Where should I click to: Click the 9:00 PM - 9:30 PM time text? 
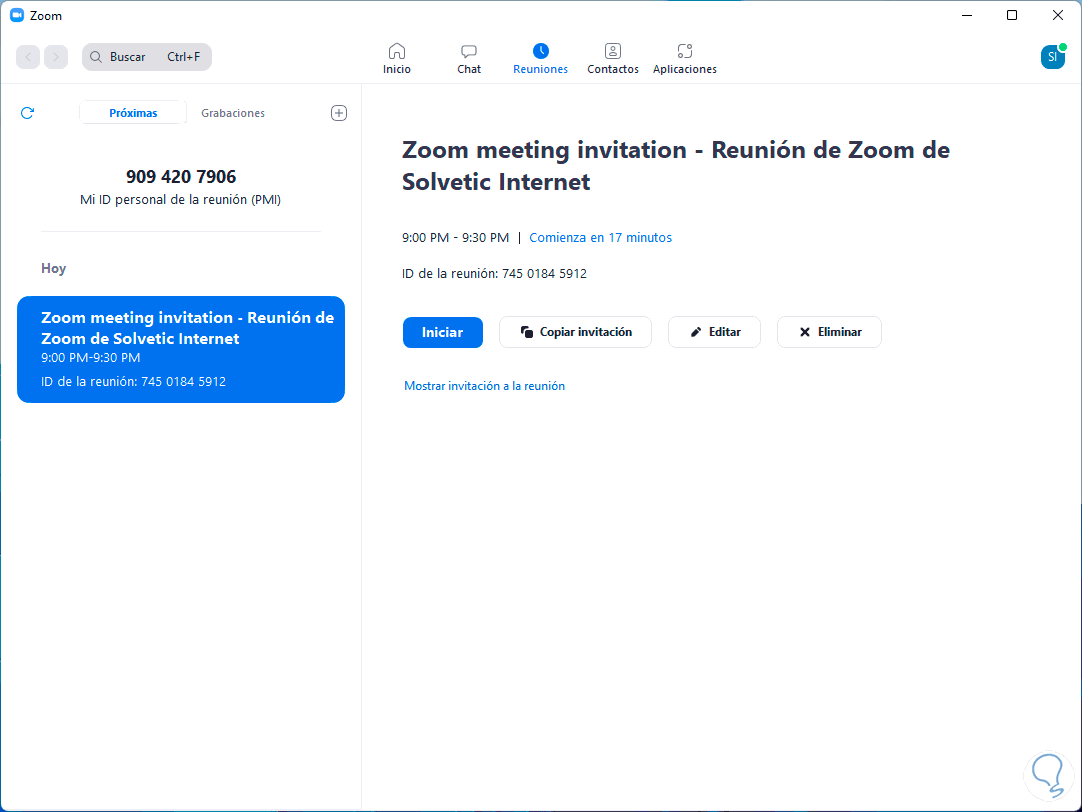click(x=455, y=237)
